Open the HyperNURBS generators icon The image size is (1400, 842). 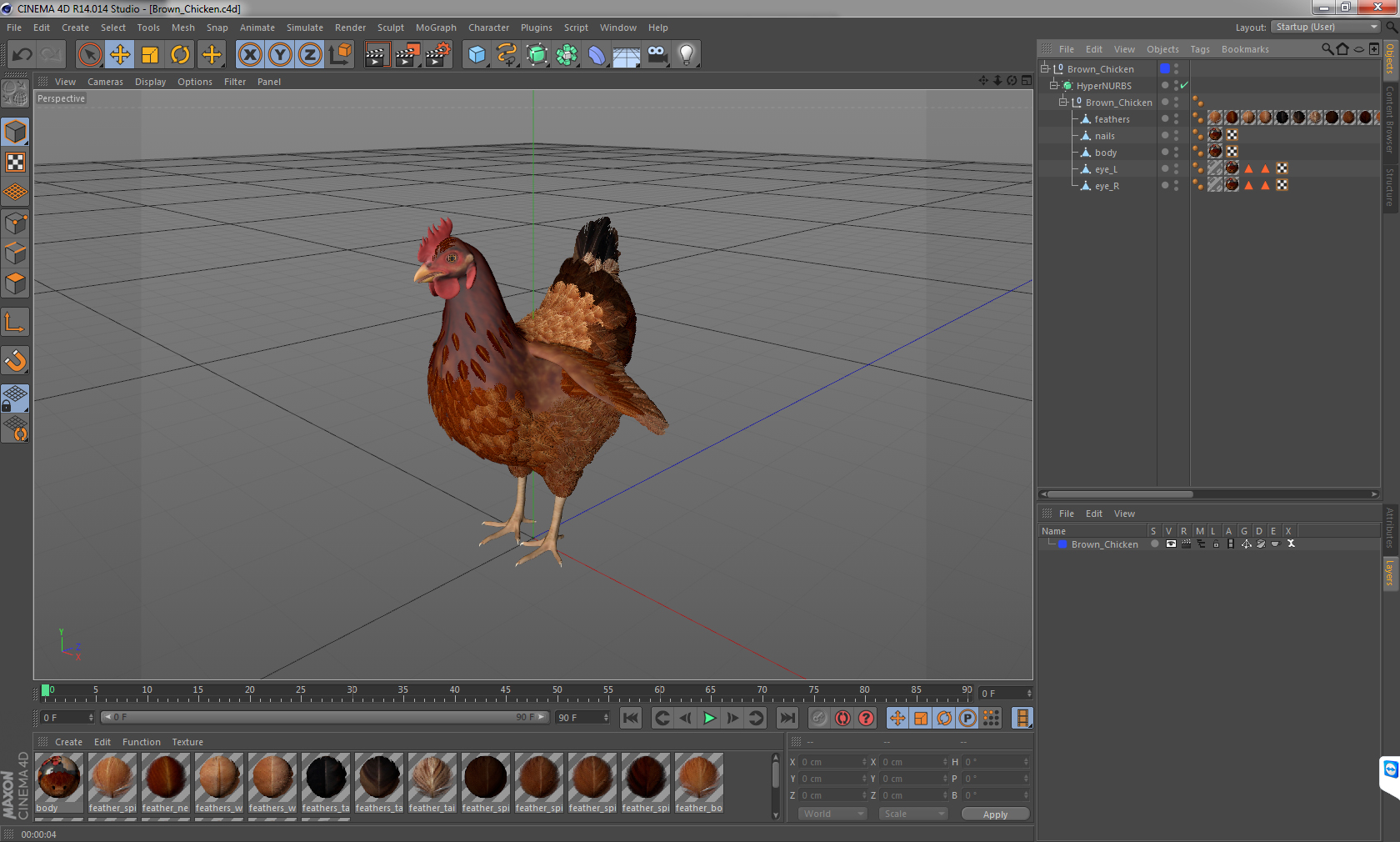coord(537,55)
